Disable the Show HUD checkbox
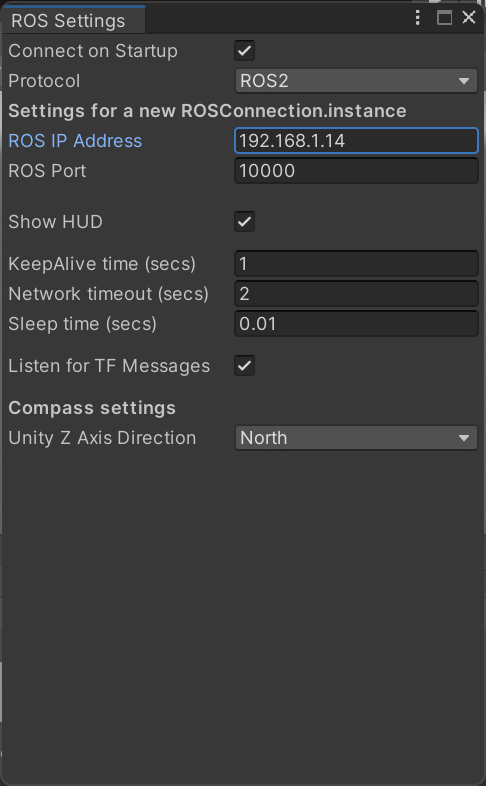Image resolution: width=486 pixels, height=786 pixels. pyautogui.click(x=245, y=222)
